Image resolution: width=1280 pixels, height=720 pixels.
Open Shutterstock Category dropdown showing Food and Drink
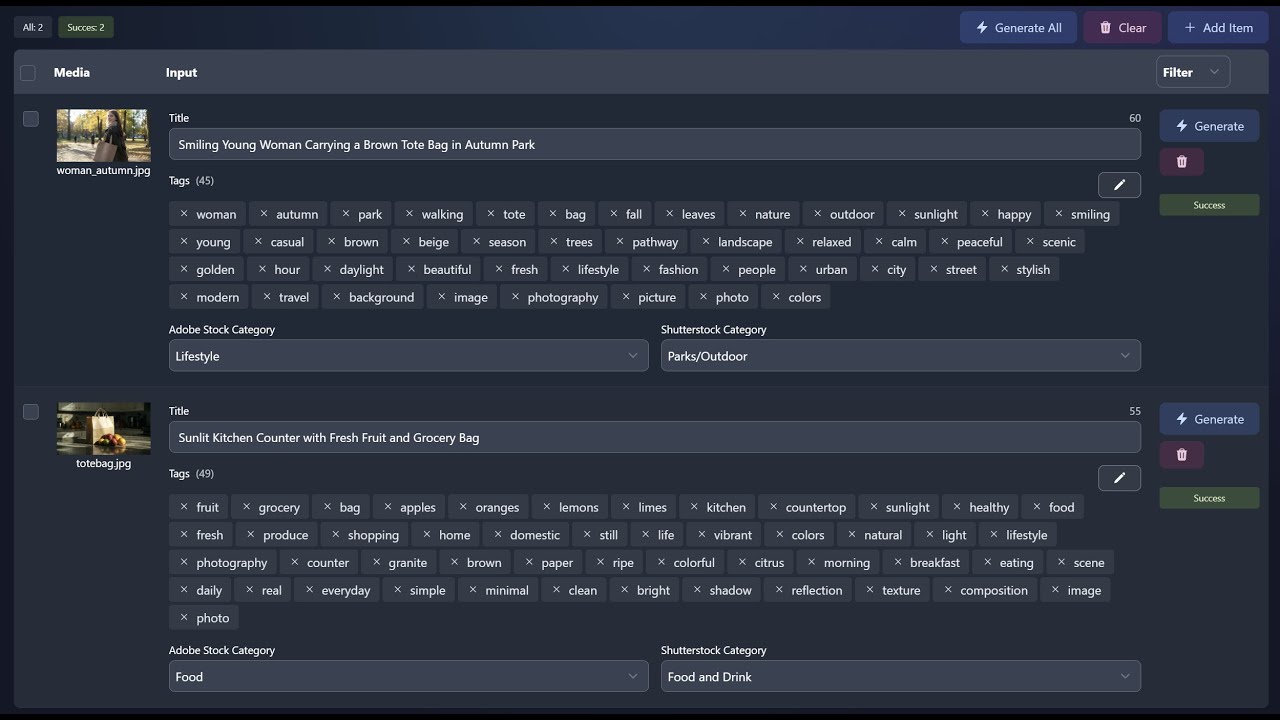[x=900, y=677]
